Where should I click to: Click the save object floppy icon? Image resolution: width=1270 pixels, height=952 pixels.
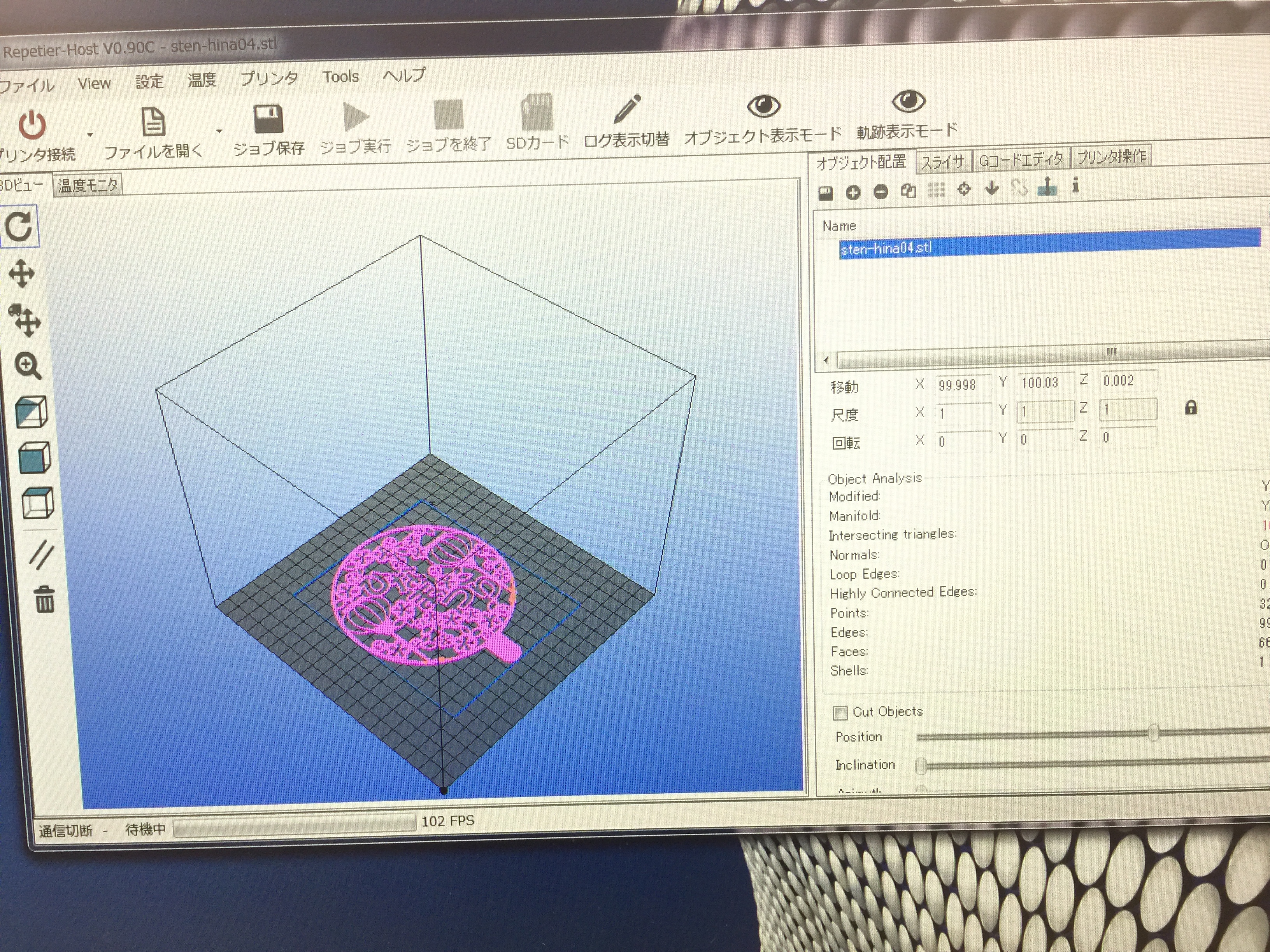click(826, 193)
